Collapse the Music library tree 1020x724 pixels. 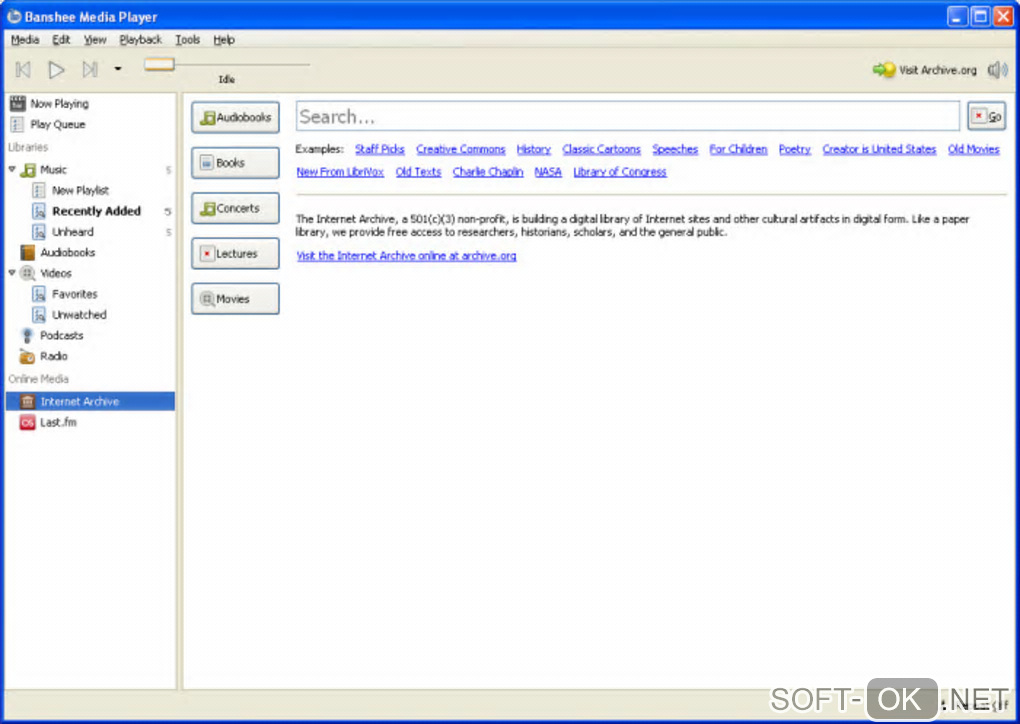tap(12, 169)
